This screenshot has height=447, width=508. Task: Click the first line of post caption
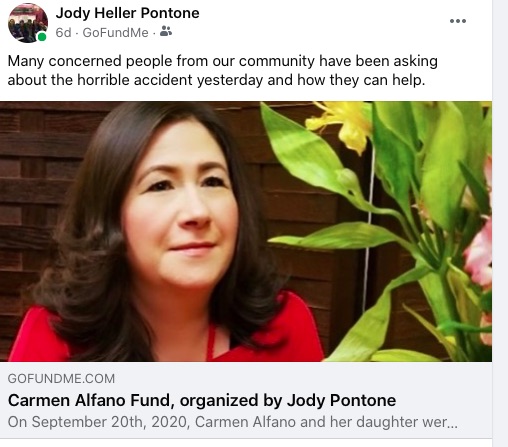(x=222, y=61)
